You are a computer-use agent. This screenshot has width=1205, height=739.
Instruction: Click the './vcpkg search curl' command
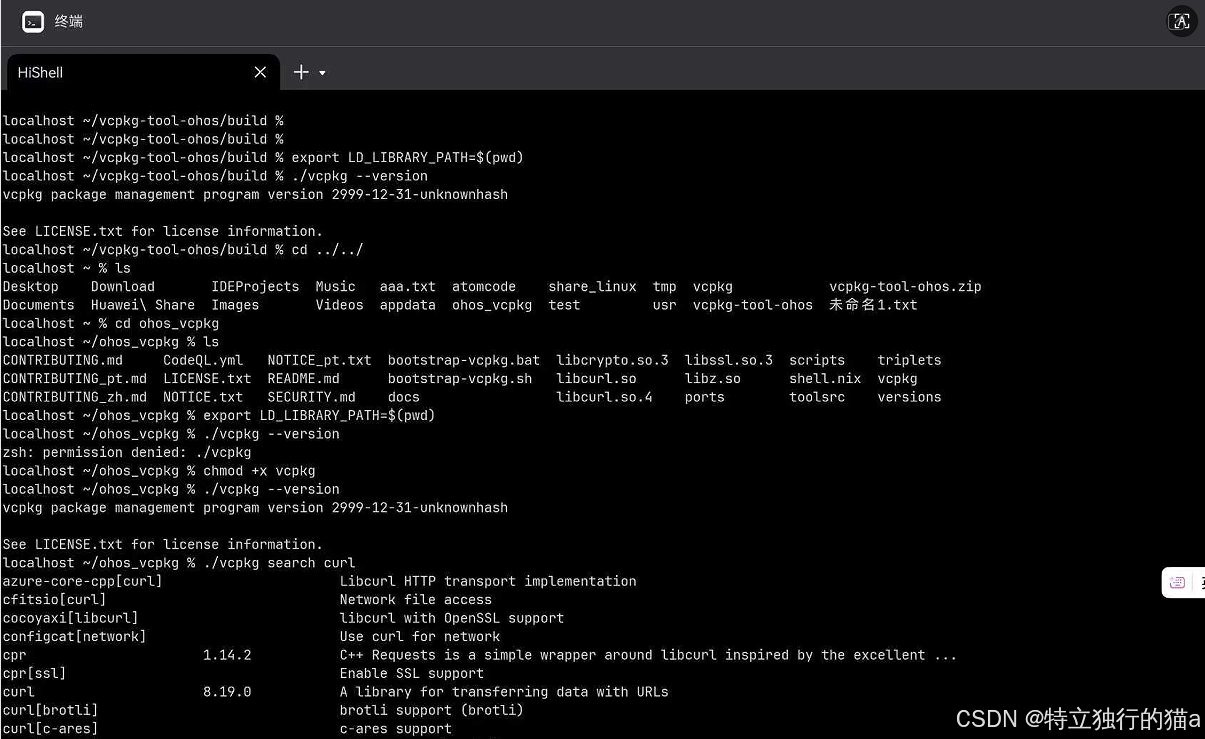click(279, 563)
